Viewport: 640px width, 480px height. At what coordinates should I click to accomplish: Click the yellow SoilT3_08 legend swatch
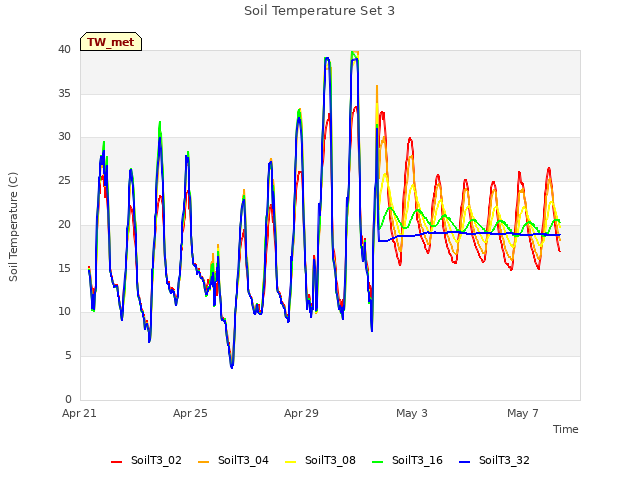[x=290, y=462]
